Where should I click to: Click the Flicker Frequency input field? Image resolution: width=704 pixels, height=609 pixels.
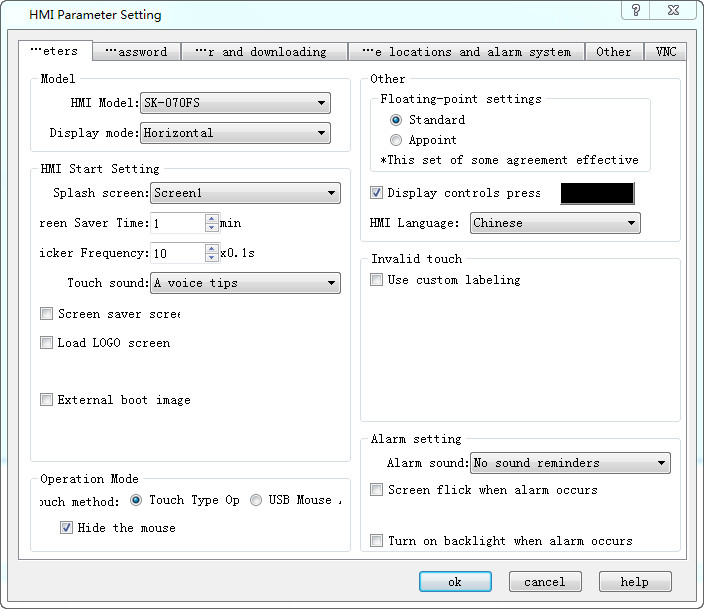tap(178, 253)
